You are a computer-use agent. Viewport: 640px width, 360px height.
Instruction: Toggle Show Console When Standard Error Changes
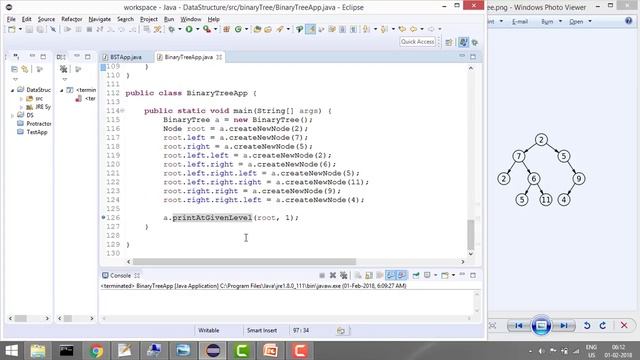pos(402,276)
